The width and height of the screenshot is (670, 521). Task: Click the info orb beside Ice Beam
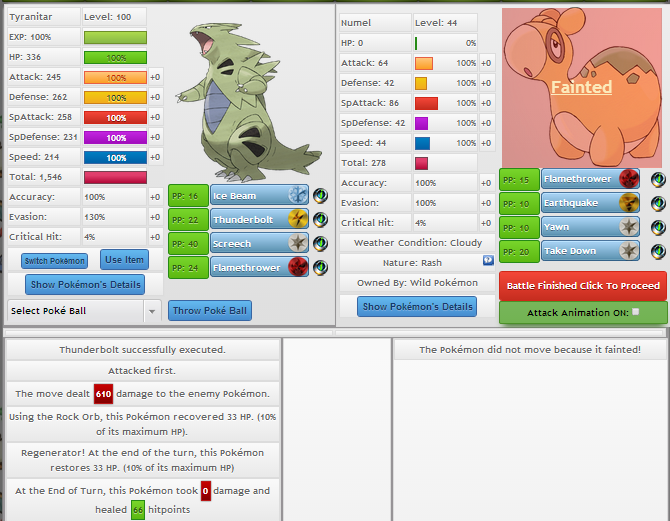321,195
